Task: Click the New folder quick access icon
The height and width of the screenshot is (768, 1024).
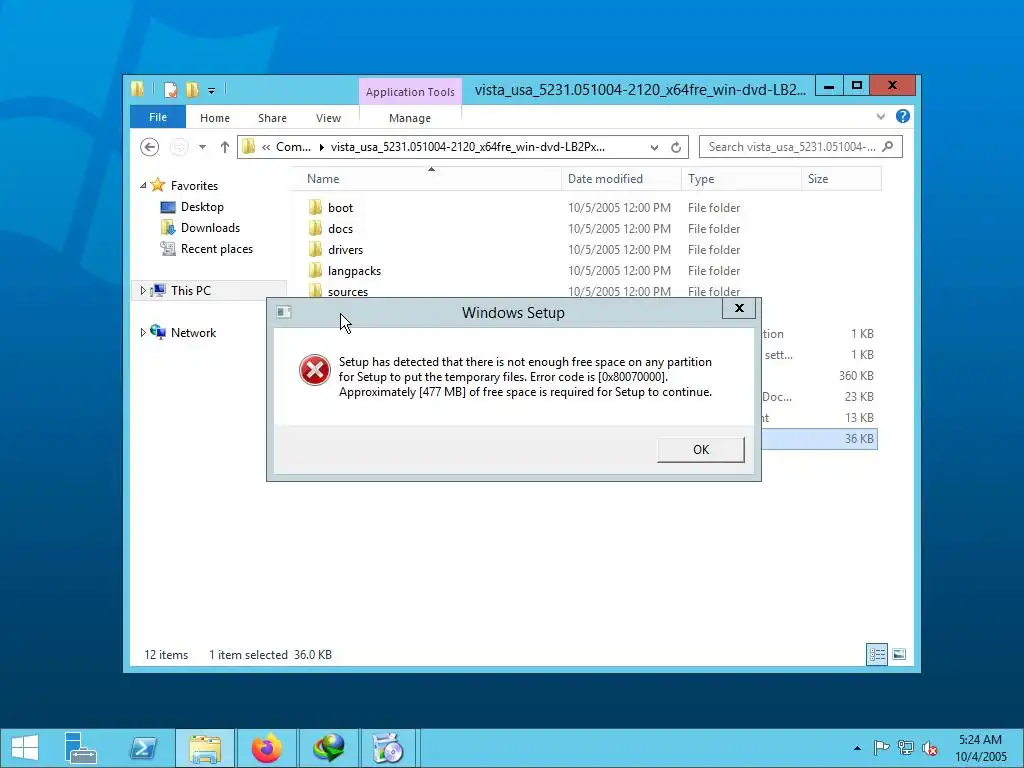Action: [x=192, y=90]
